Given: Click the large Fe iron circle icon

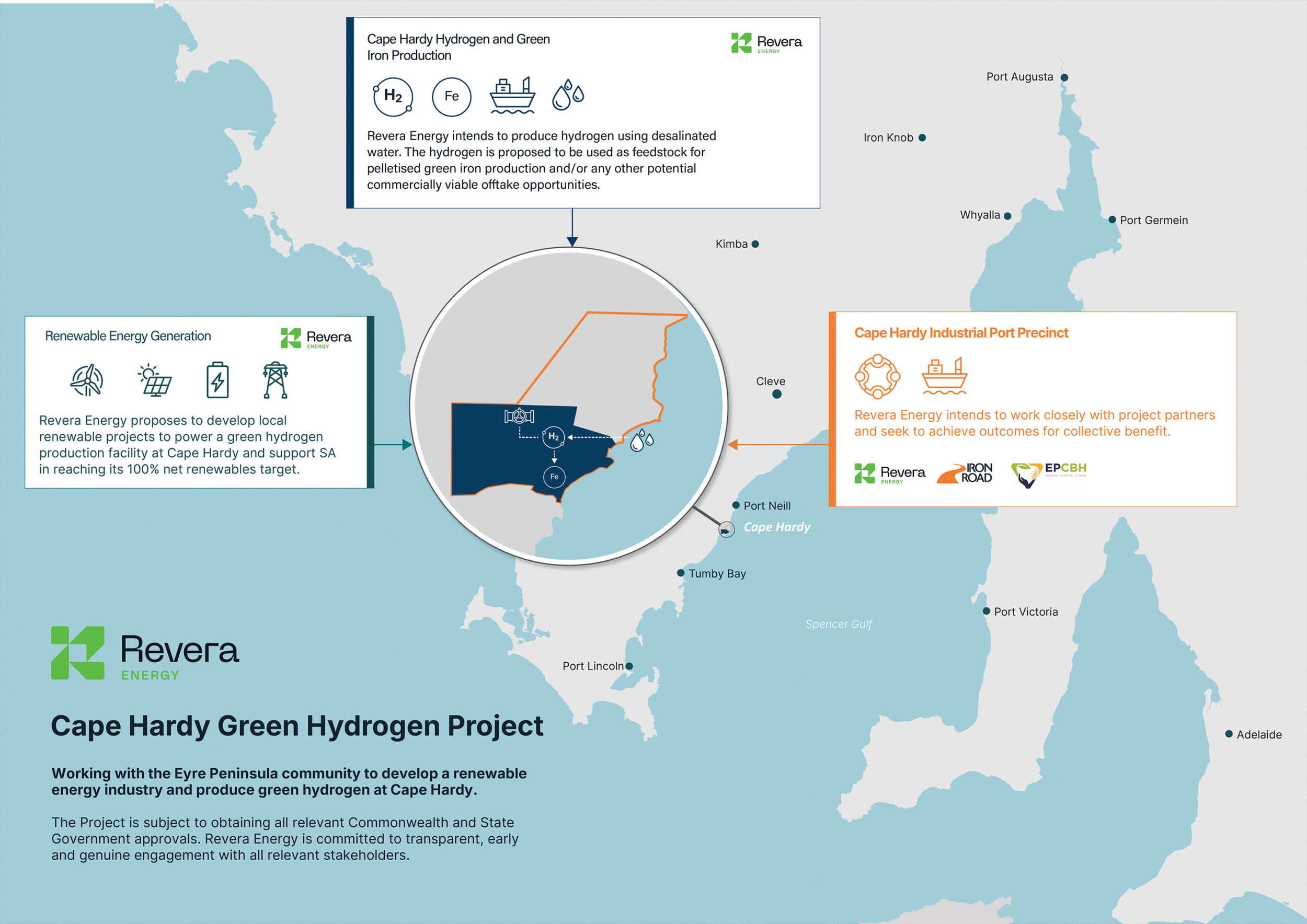Looking at the screenshot, I should [x=451, y=97].
